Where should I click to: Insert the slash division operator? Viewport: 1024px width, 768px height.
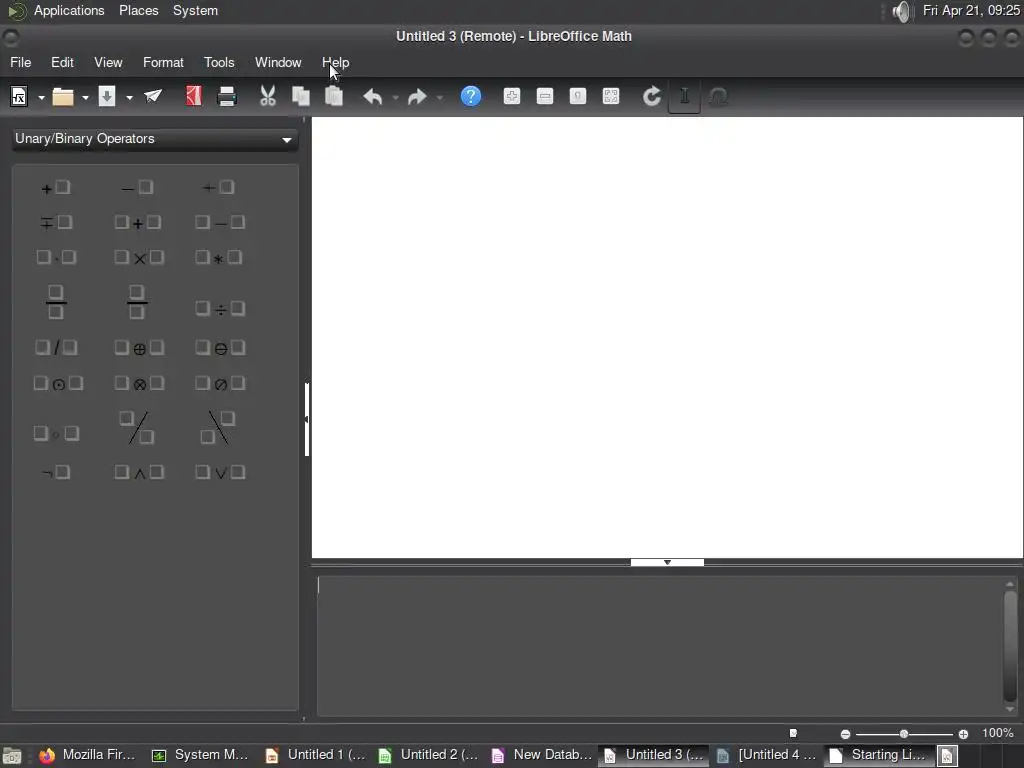click(56, 347)
